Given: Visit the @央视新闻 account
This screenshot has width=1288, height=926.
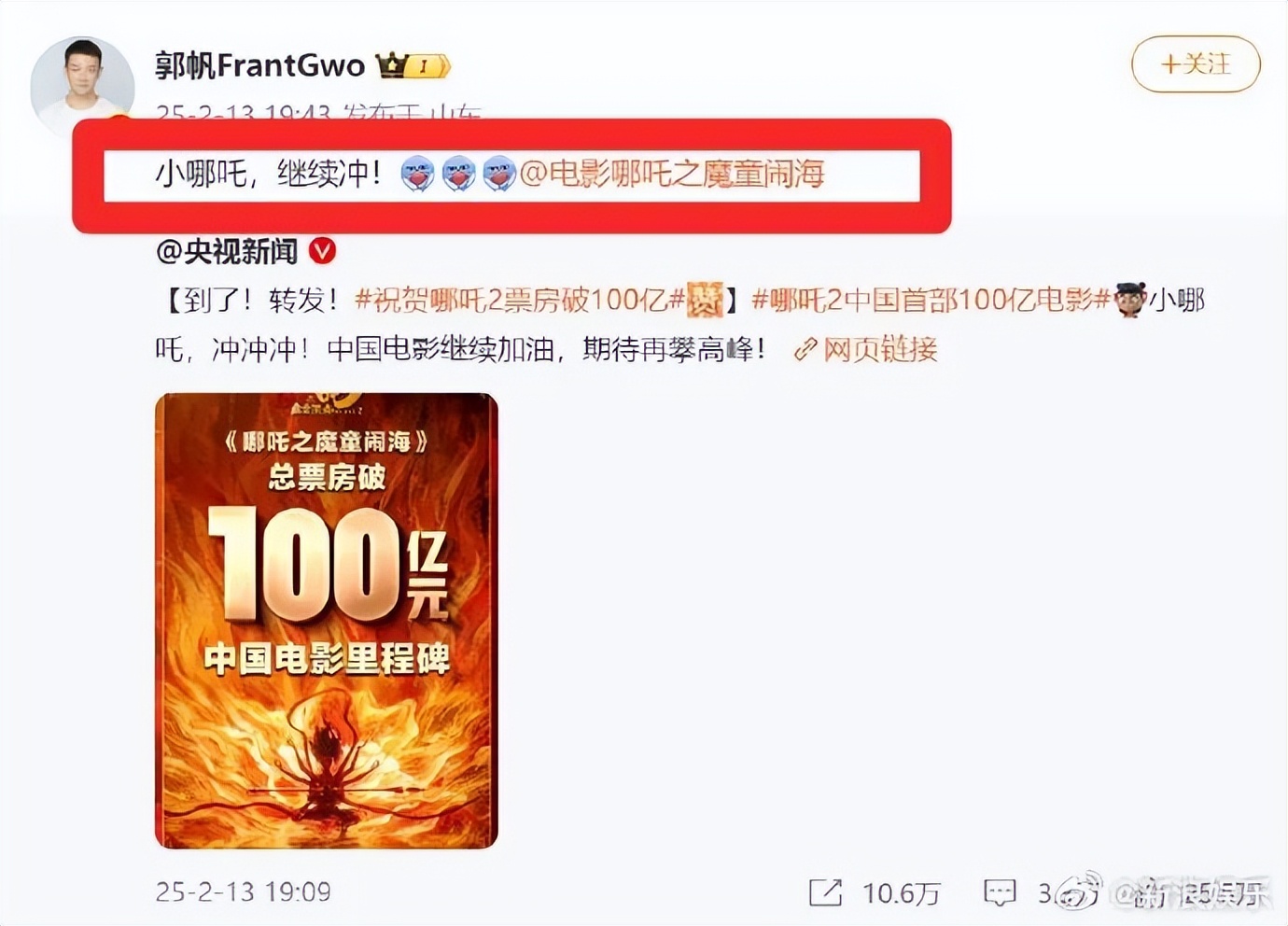Looking at the screenshot, I should click(227, 250).
